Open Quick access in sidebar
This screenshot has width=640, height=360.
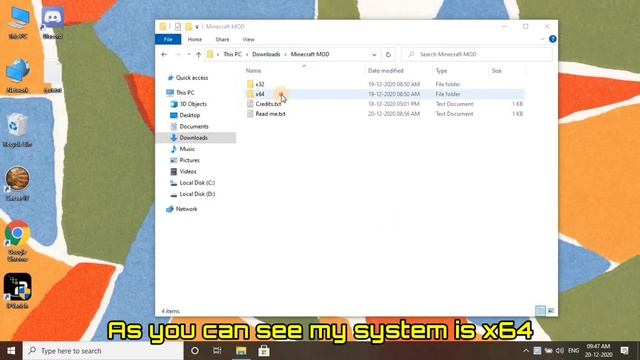click(191, 78)
